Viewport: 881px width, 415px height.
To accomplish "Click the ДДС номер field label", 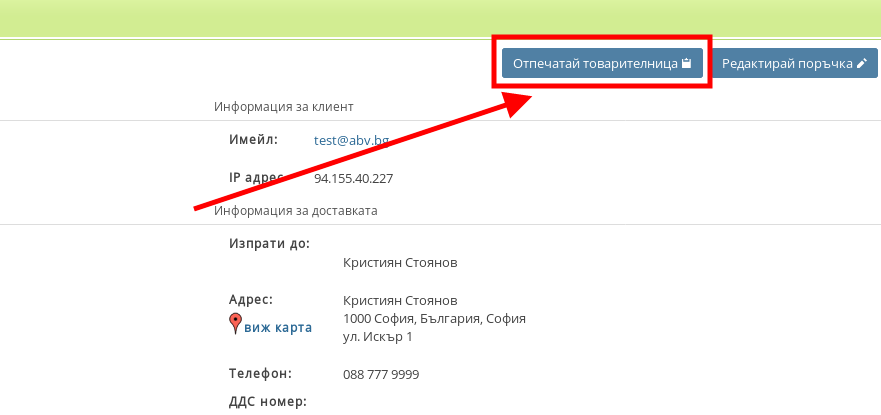I will [267, 402].
